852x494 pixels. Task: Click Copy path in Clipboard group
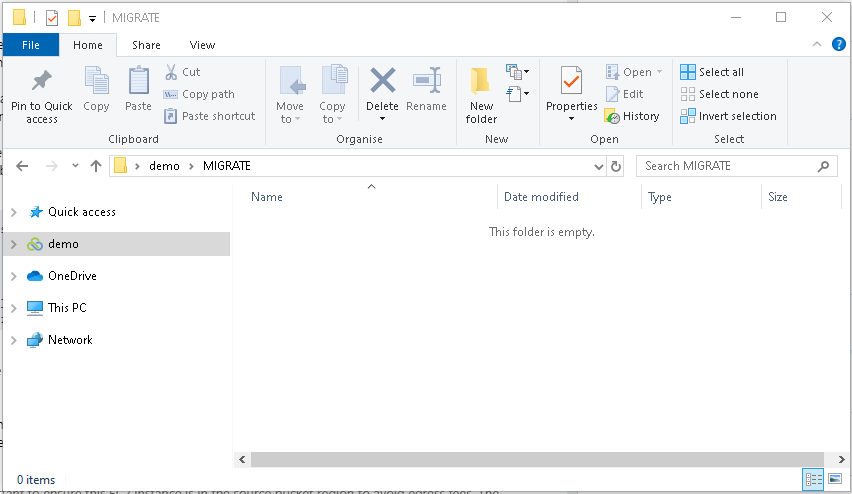[x=199, y=94]
